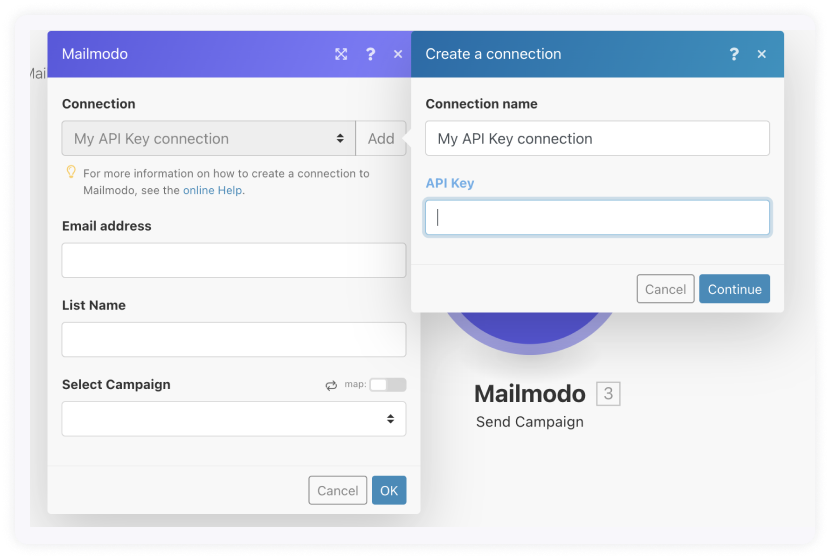Close the Create a connection panel
Viewport: 830px width, 559px height.
click(x=762, y=54)
